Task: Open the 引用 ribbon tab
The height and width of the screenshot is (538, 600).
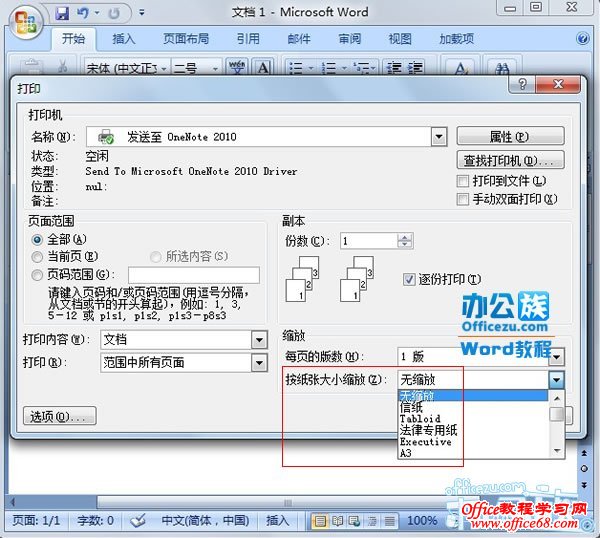Action: point(248,39)
